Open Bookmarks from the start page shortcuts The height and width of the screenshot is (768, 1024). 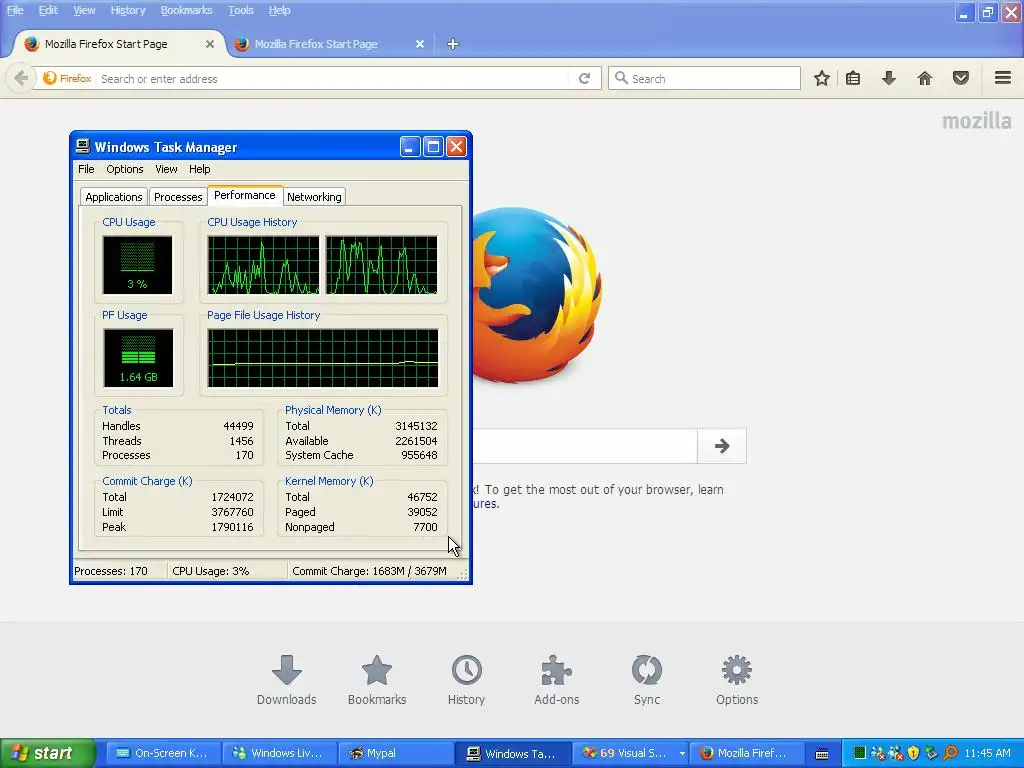tap(377, 680)
